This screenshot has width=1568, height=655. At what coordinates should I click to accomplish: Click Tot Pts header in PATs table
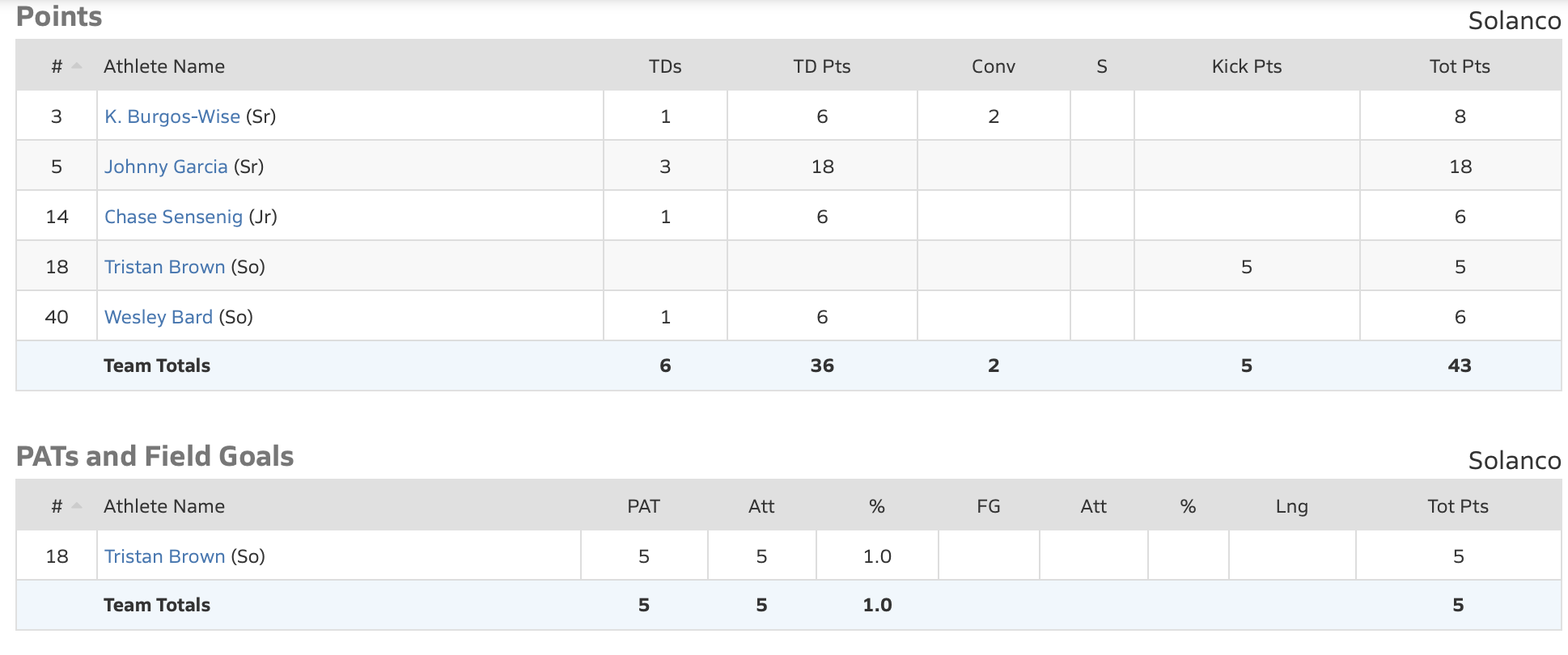tap(1457, 506)
